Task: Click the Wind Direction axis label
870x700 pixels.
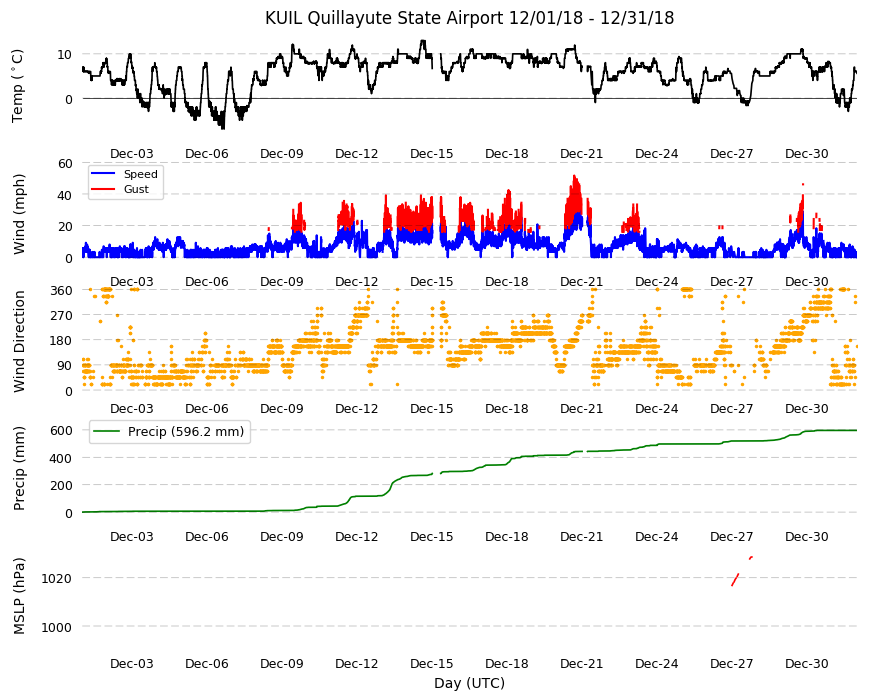Action: [19, 341]
